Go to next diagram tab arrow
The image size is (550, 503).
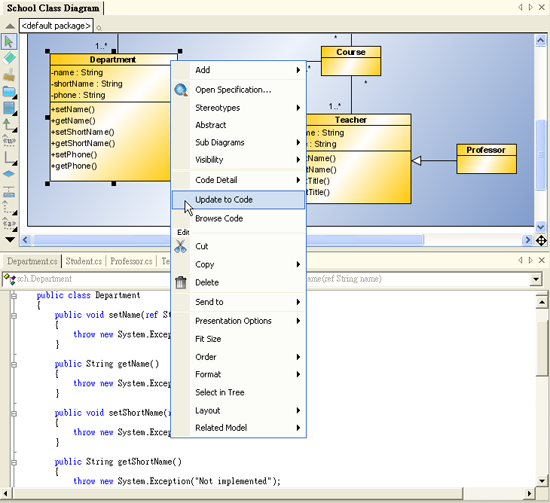point(531,7)
